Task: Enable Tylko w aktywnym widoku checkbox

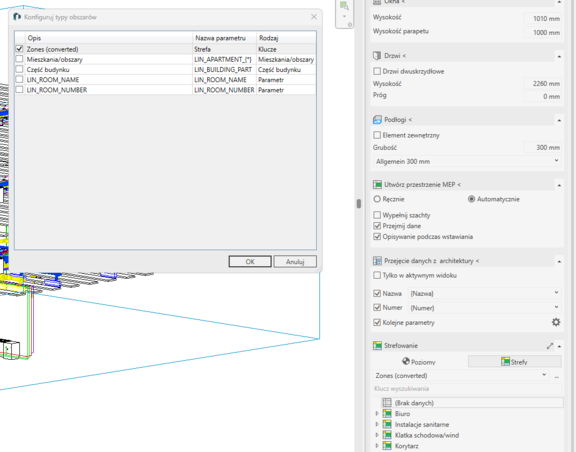Action: coord(377,275)
